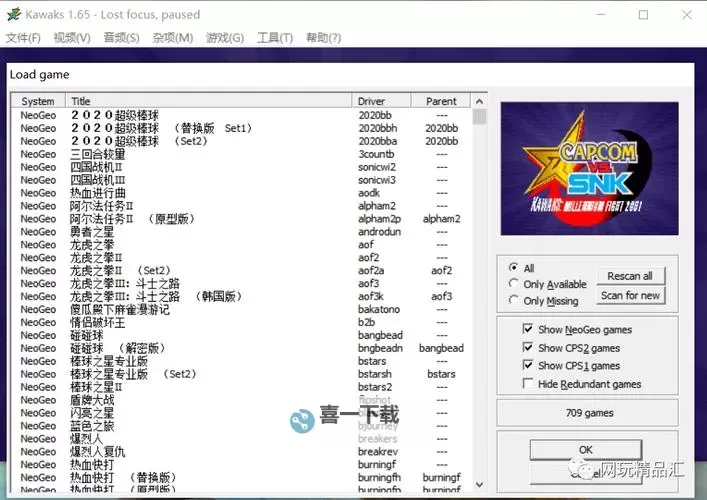Image resolution: width=707 pixels, height=500 pixels.
Task: Select the breakrev game row
Action: (x=242, y=452)
